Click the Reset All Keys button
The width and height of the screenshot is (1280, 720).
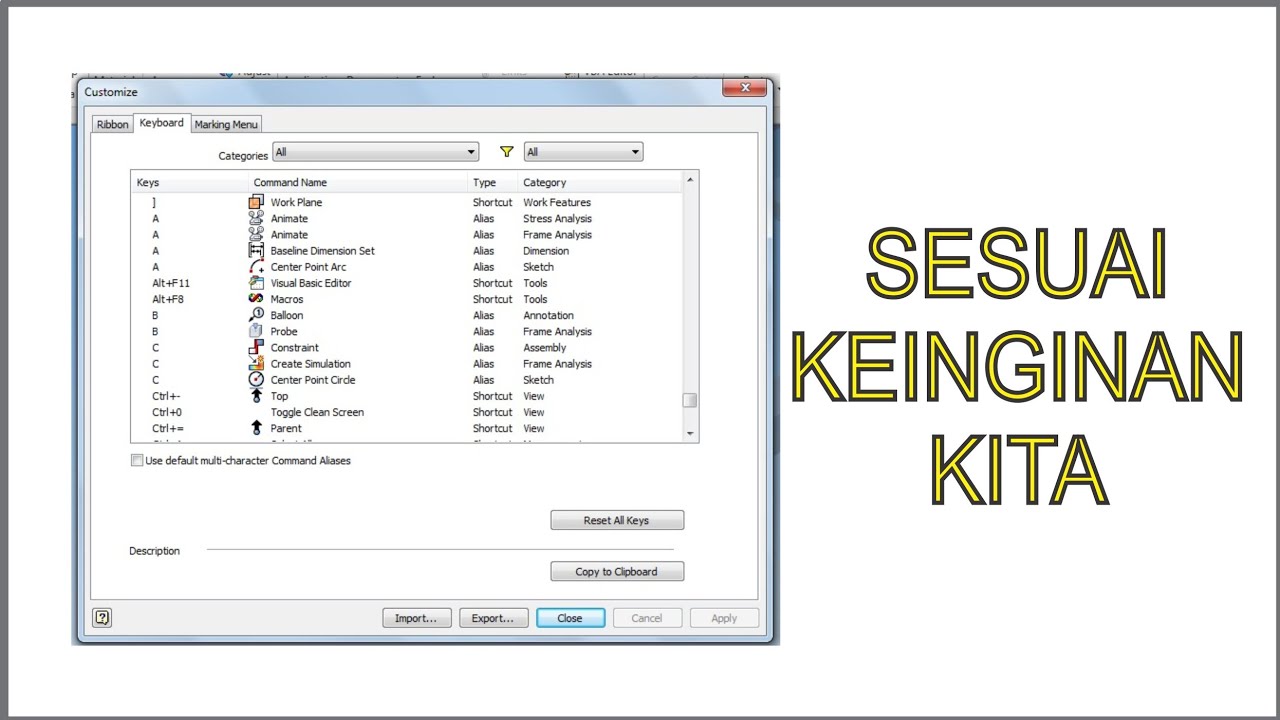(x=617, y=520)
